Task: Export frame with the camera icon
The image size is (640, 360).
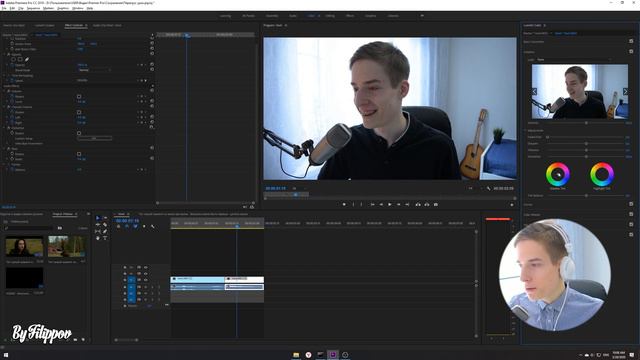Action: point(436,204)
